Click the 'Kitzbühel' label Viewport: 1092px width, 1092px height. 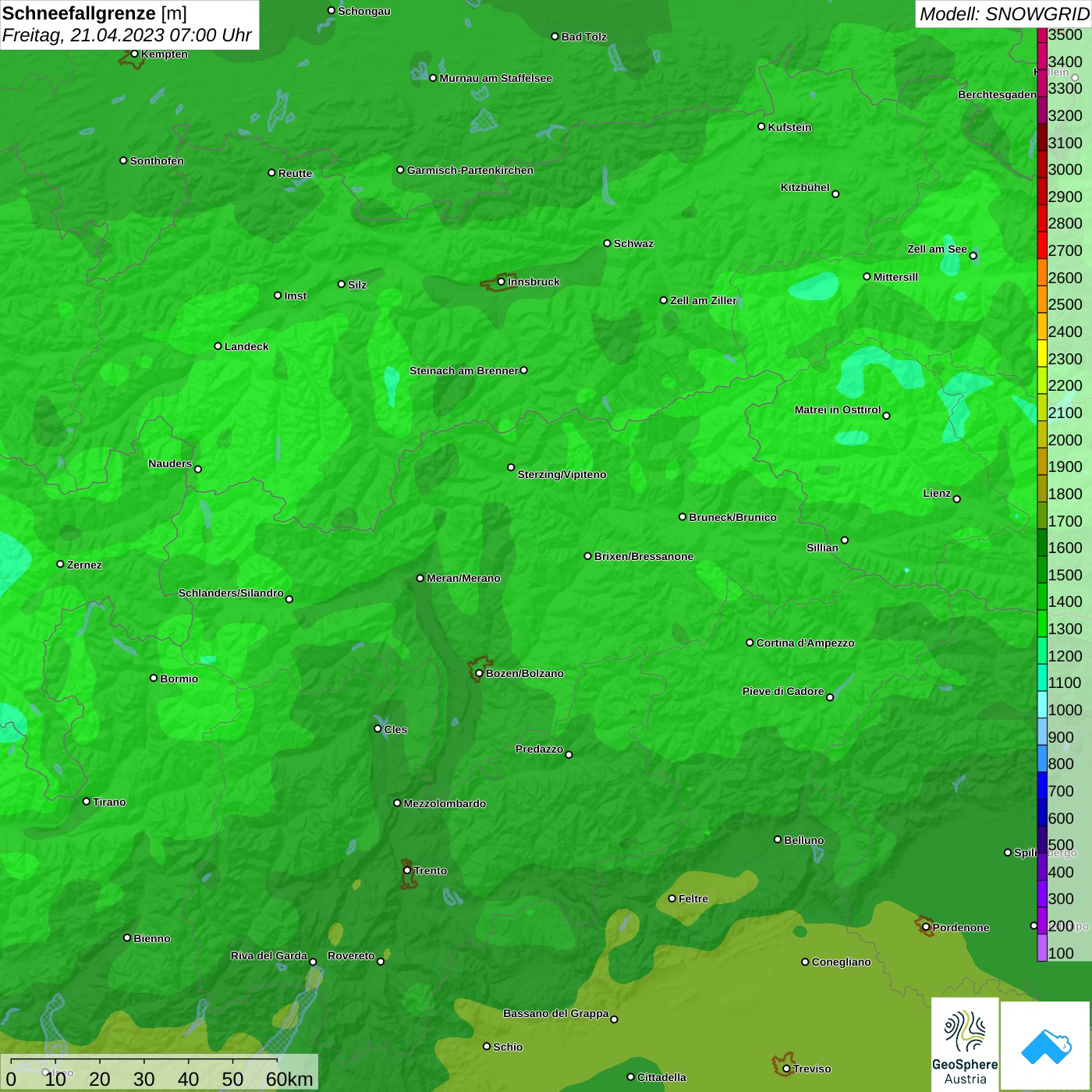(805, 187)
